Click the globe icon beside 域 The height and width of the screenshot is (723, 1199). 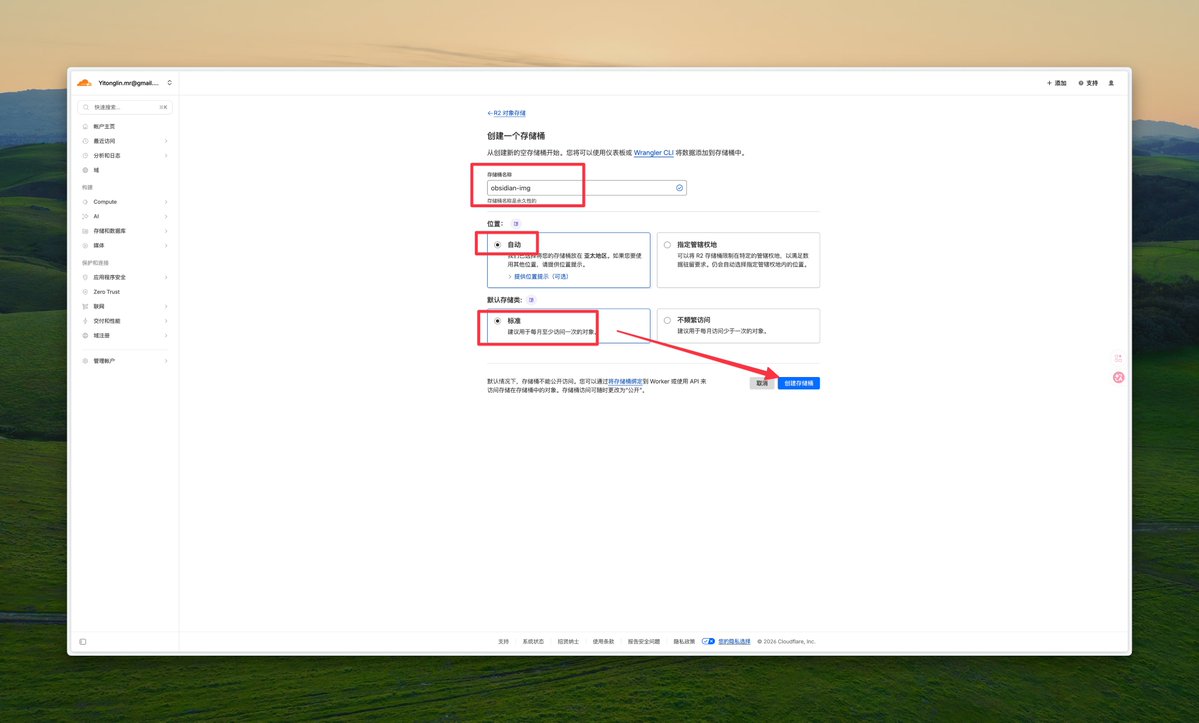(x=85, y=170)
